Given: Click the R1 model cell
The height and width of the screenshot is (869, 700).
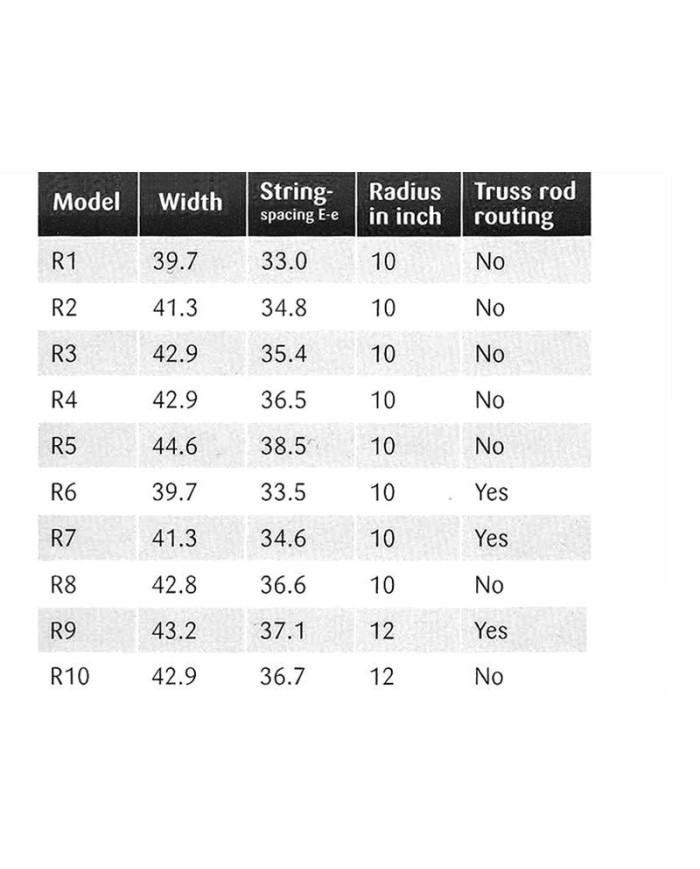Looking at the screenshot, I should pos(64,262).
